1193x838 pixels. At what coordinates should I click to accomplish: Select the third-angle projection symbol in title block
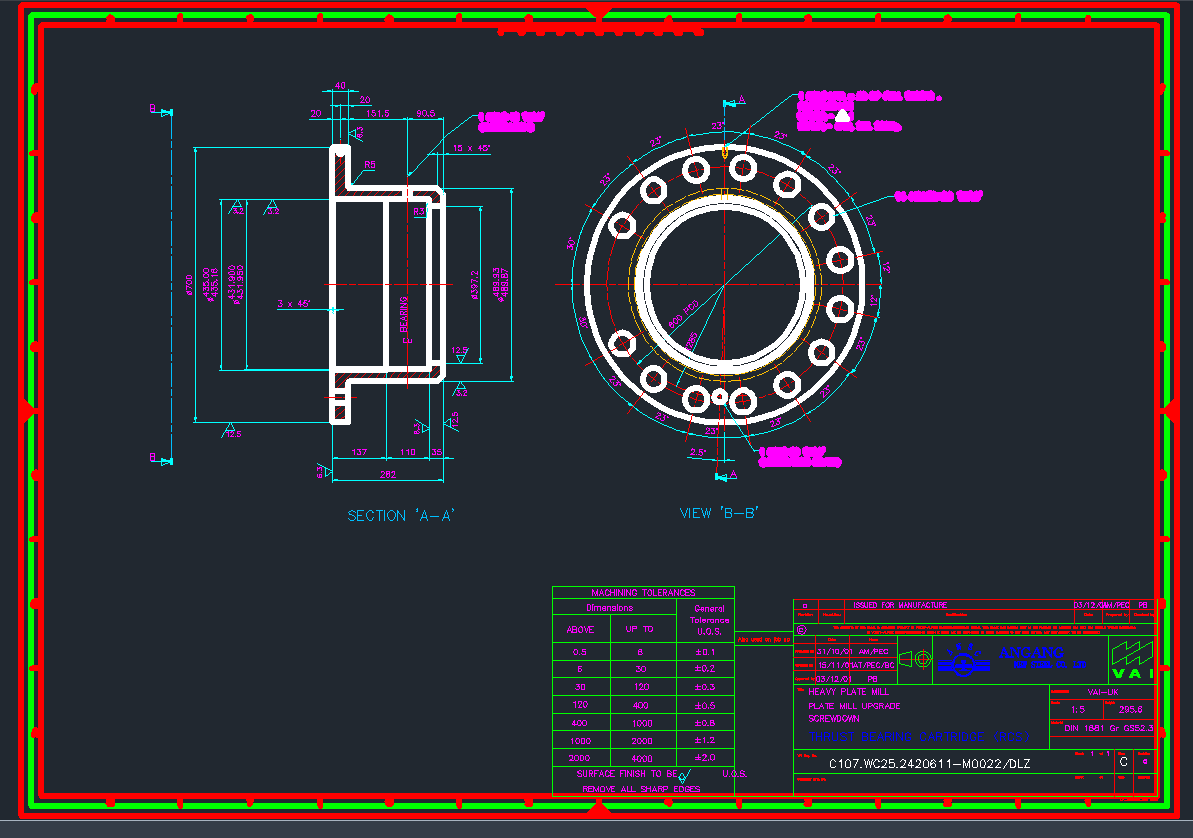tap(915, 659)
